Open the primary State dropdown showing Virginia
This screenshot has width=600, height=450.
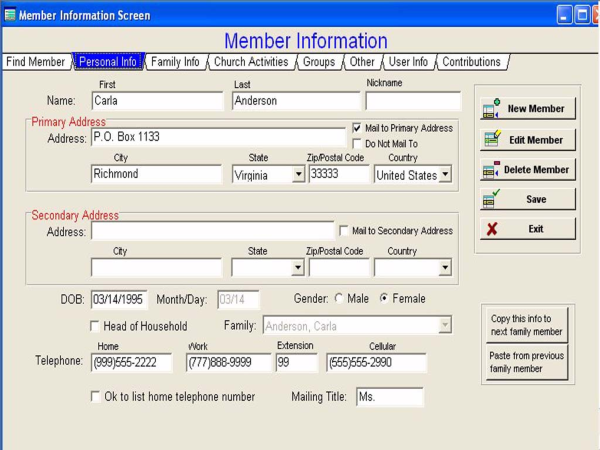298,174
